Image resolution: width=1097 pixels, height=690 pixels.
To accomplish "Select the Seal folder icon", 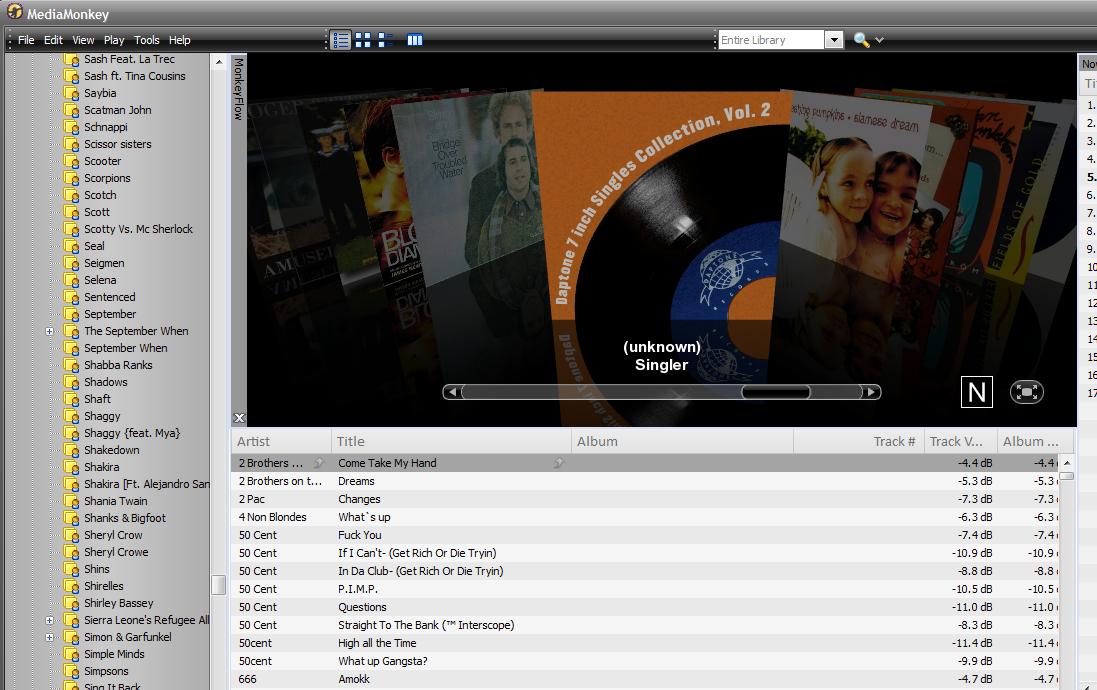I will [71, 246].
